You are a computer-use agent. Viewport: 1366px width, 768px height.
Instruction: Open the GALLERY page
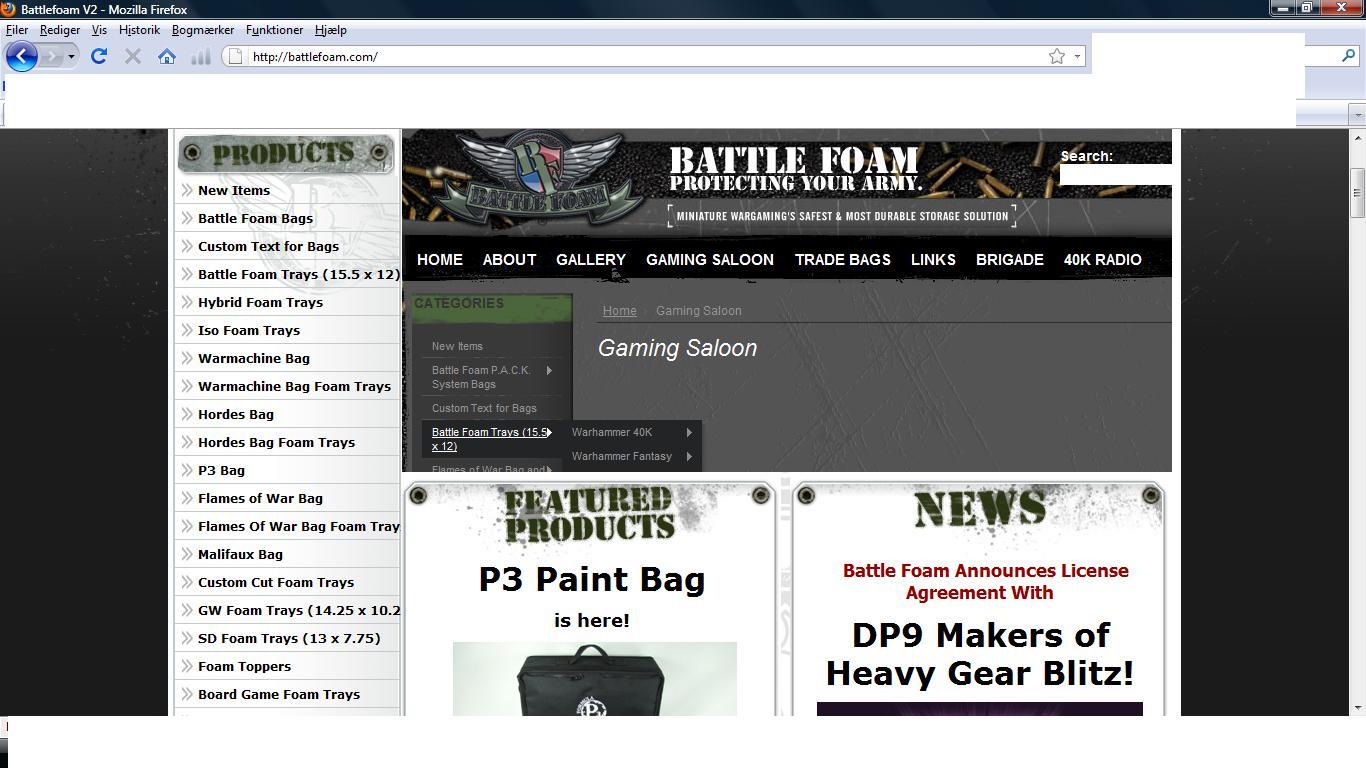point(591,260)
